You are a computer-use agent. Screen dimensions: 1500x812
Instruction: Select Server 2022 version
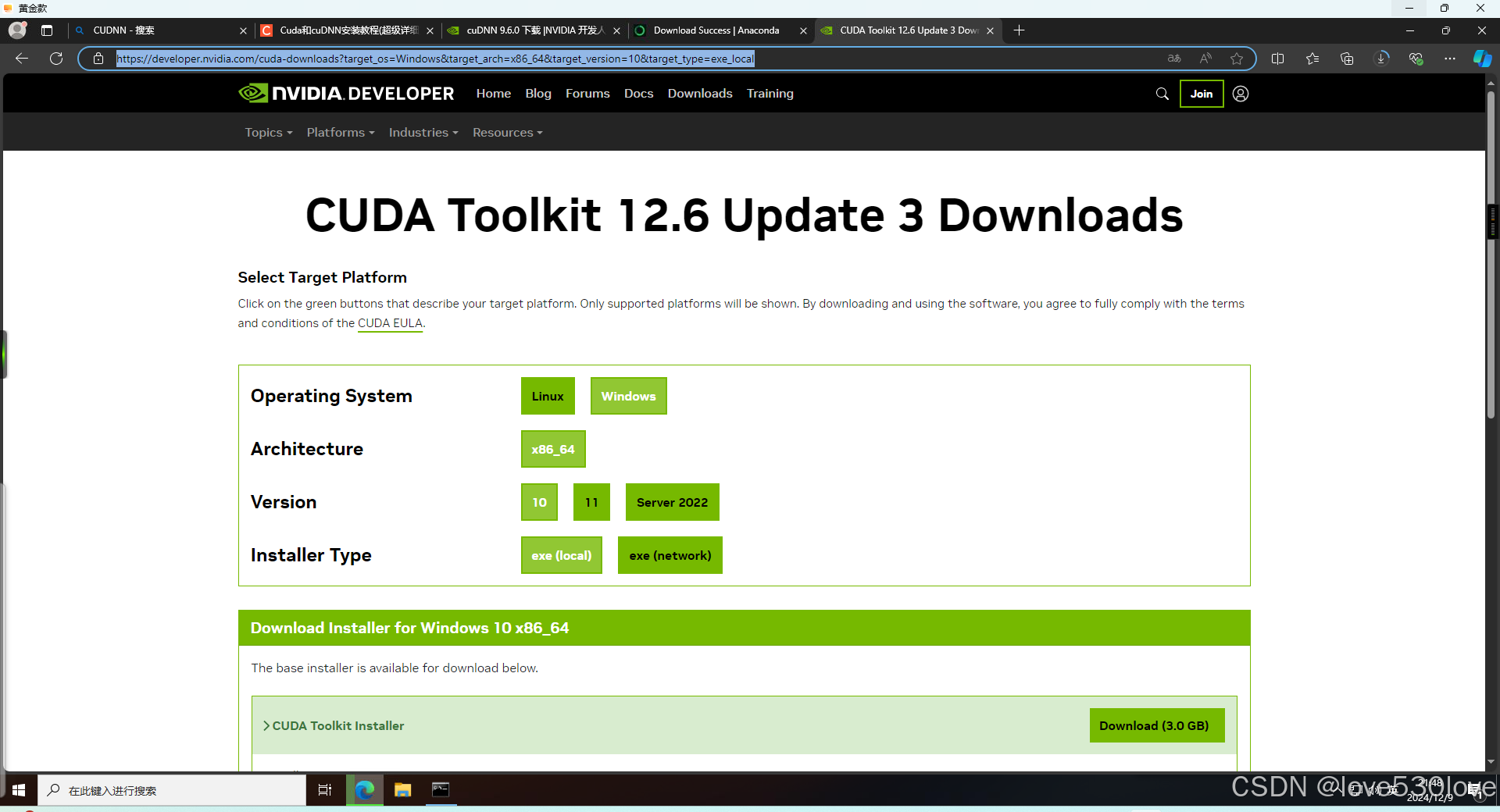coord(673,502)
